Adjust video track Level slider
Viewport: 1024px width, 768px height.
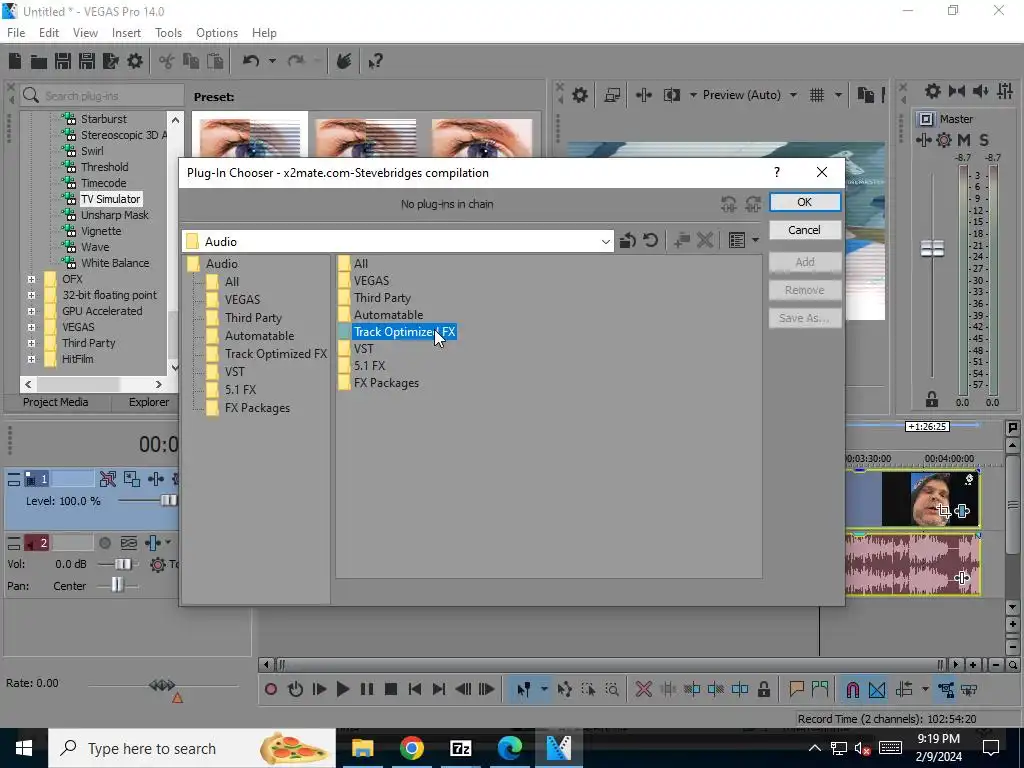coord(168,501)
